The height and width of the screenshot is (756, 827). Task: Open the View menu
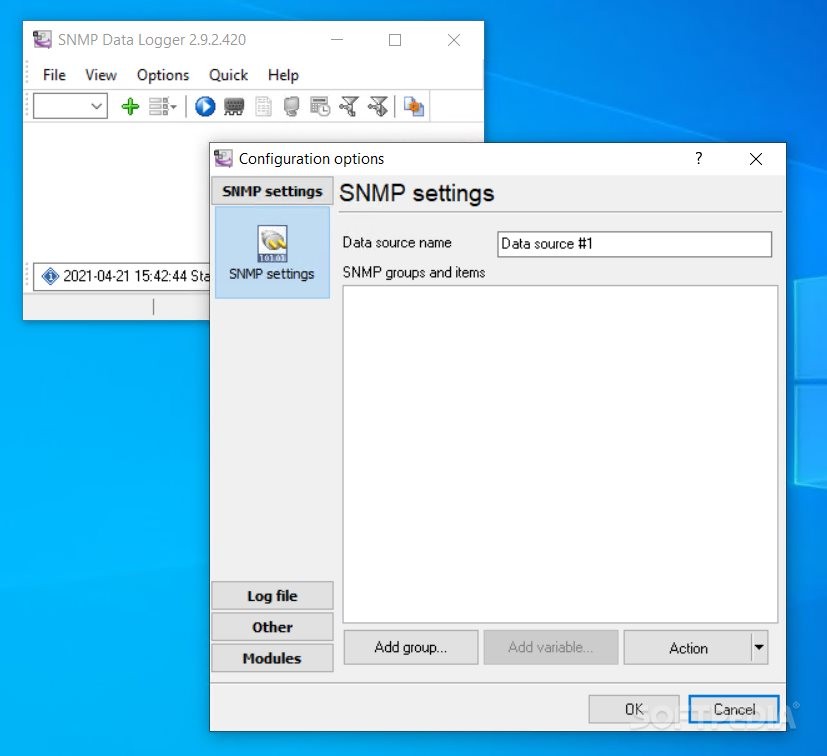click(101, 75)
